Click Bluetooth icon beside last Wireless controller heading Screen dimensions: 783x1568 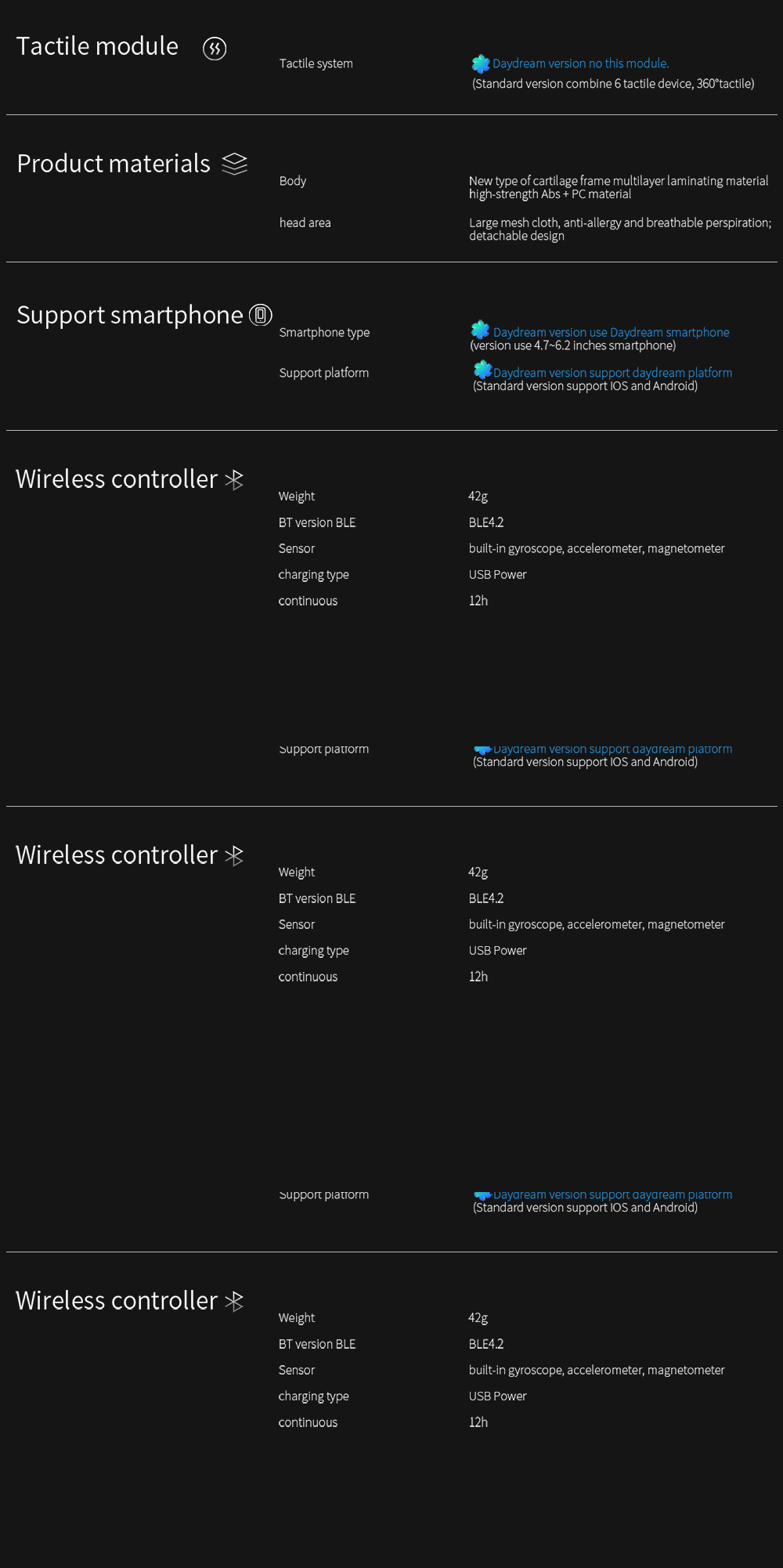coord(234,1301)
